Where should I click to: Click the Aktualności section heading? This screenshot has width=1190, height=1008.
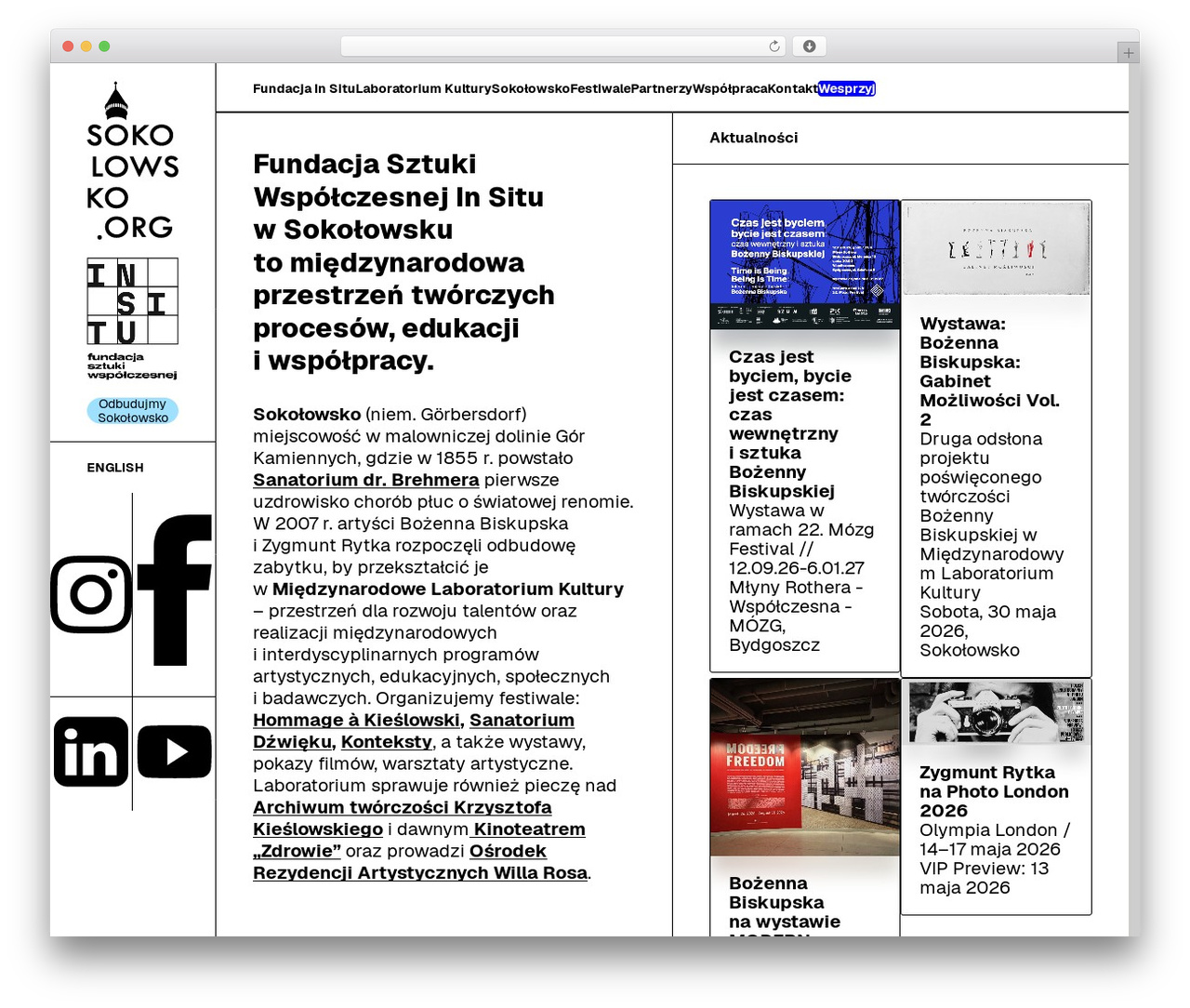tap(754, 138)
